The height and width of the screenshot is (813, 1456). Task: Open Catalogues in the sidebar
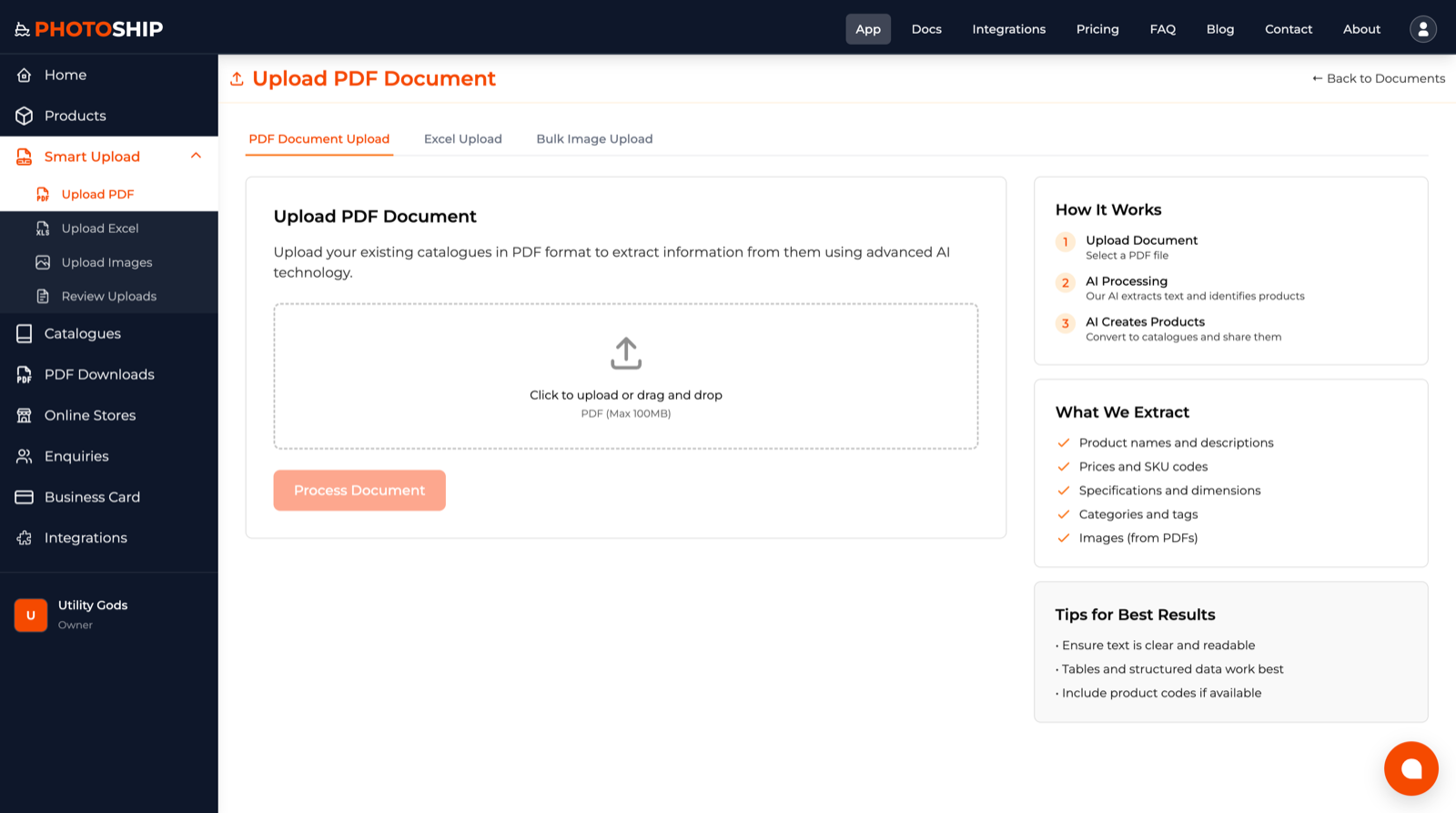(x=109, y=333)
